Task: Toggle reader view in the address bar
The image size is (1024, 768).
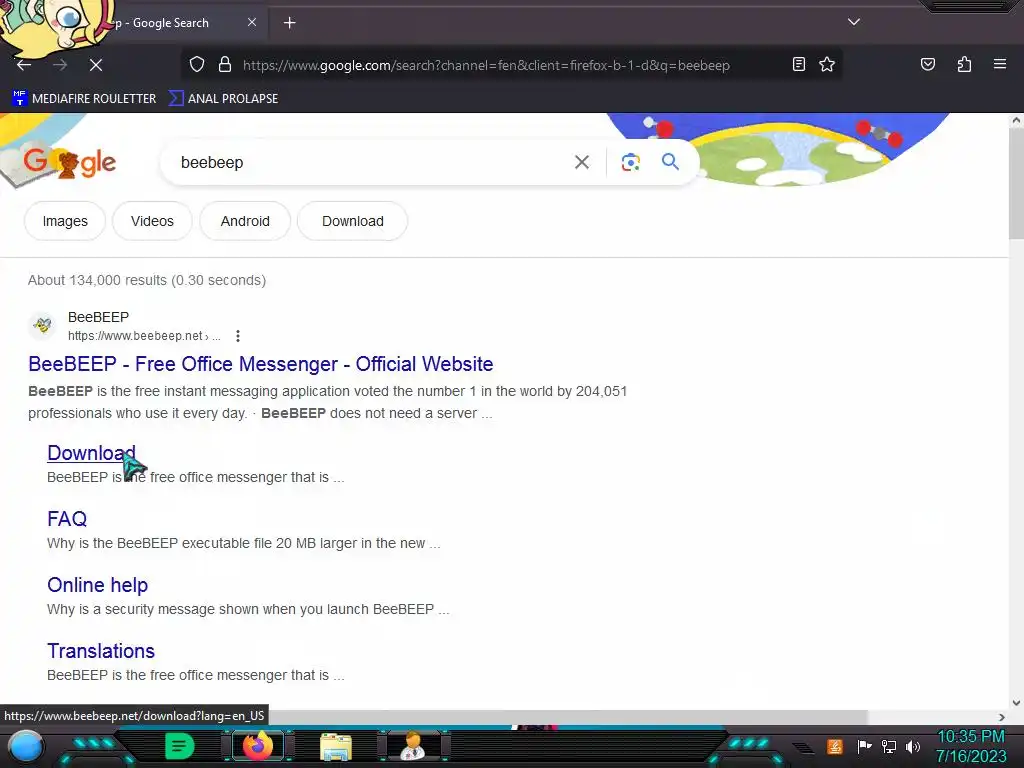Action: click(x=798, y=65)
